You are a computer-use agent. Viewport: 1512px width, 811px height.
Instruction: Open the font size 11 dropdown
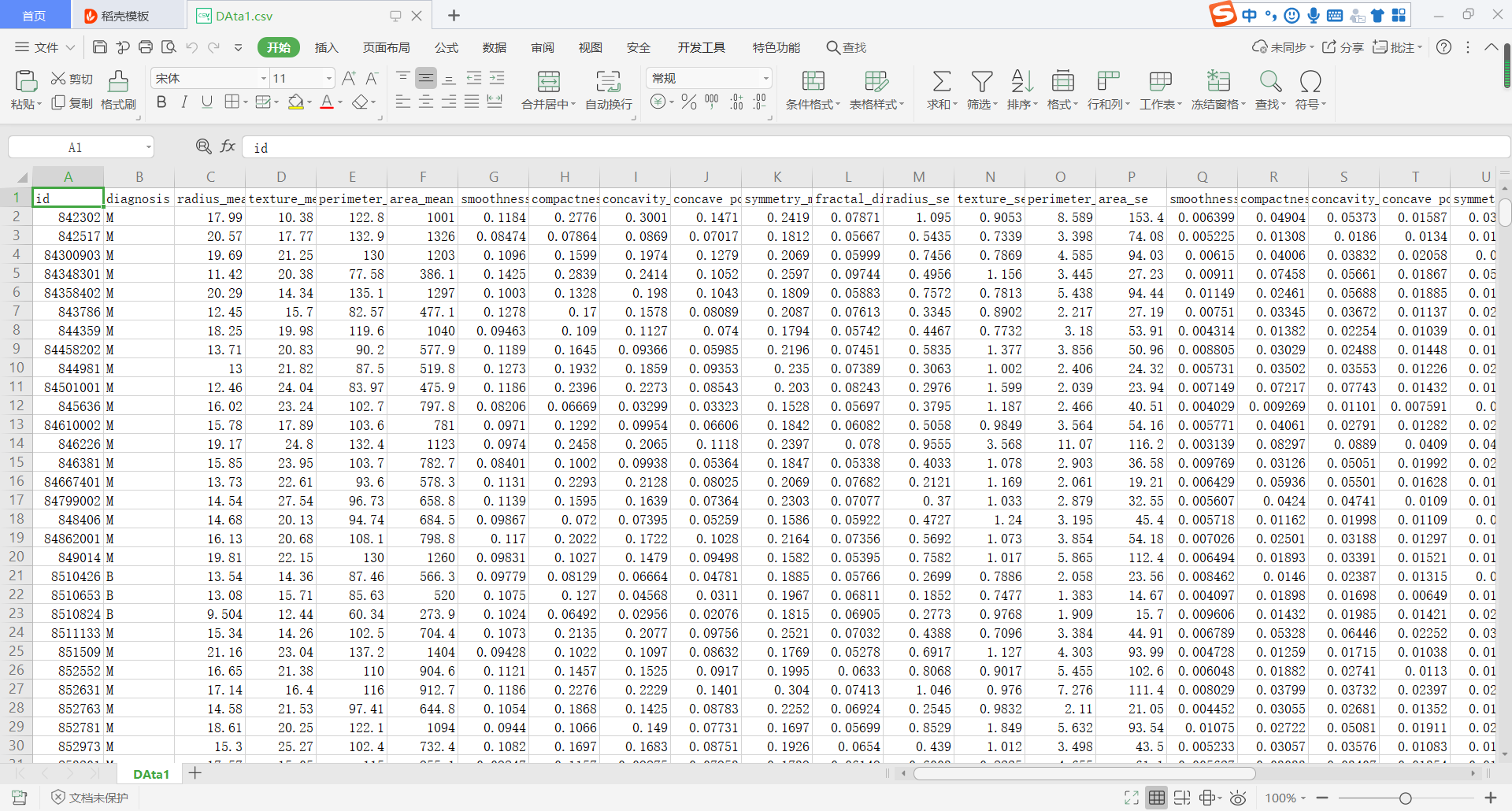[x=329, y=78]
